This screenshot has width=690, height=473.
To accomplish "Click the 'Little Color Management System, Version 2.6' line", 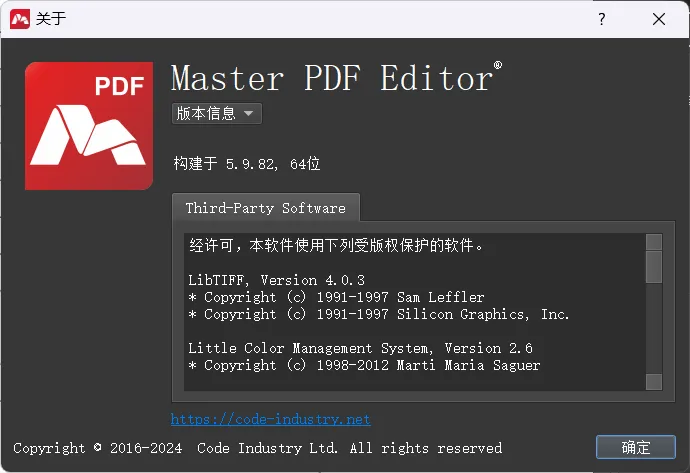I will [x=360, y=348].
